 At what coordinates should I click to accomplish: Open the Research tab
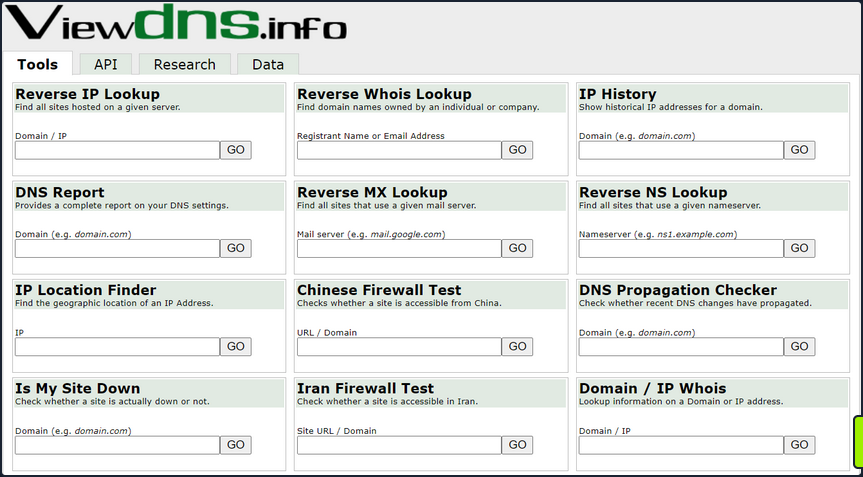tap(184, 64)
